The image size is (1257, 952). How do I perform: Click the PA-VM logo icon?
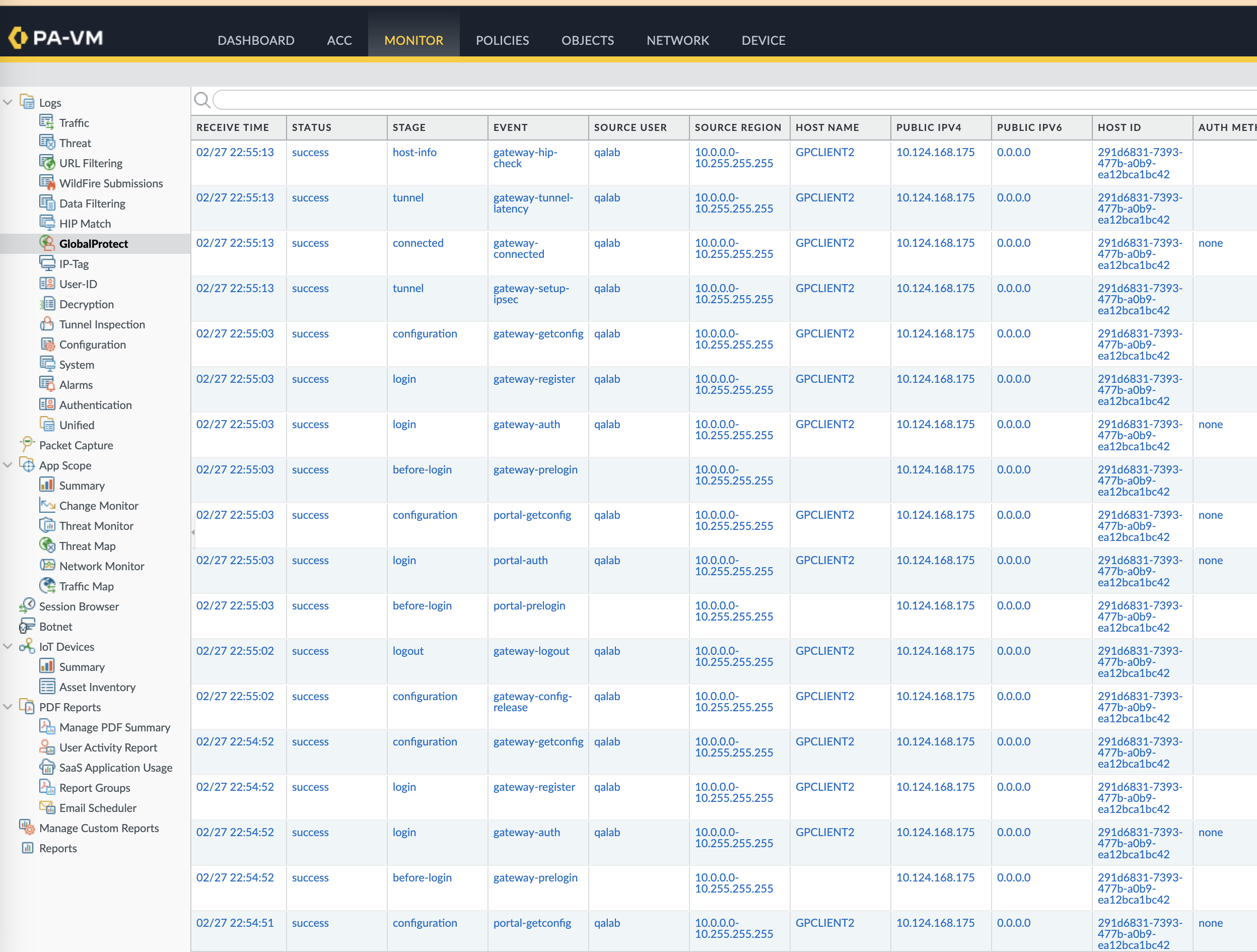click(x=18, y=38)
